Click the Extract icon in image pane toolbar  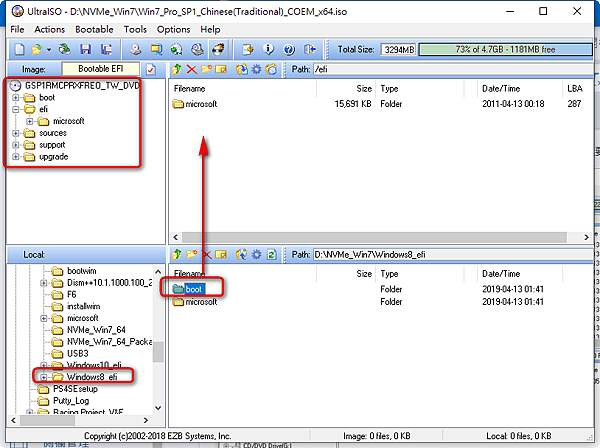(x=241, y=69)
